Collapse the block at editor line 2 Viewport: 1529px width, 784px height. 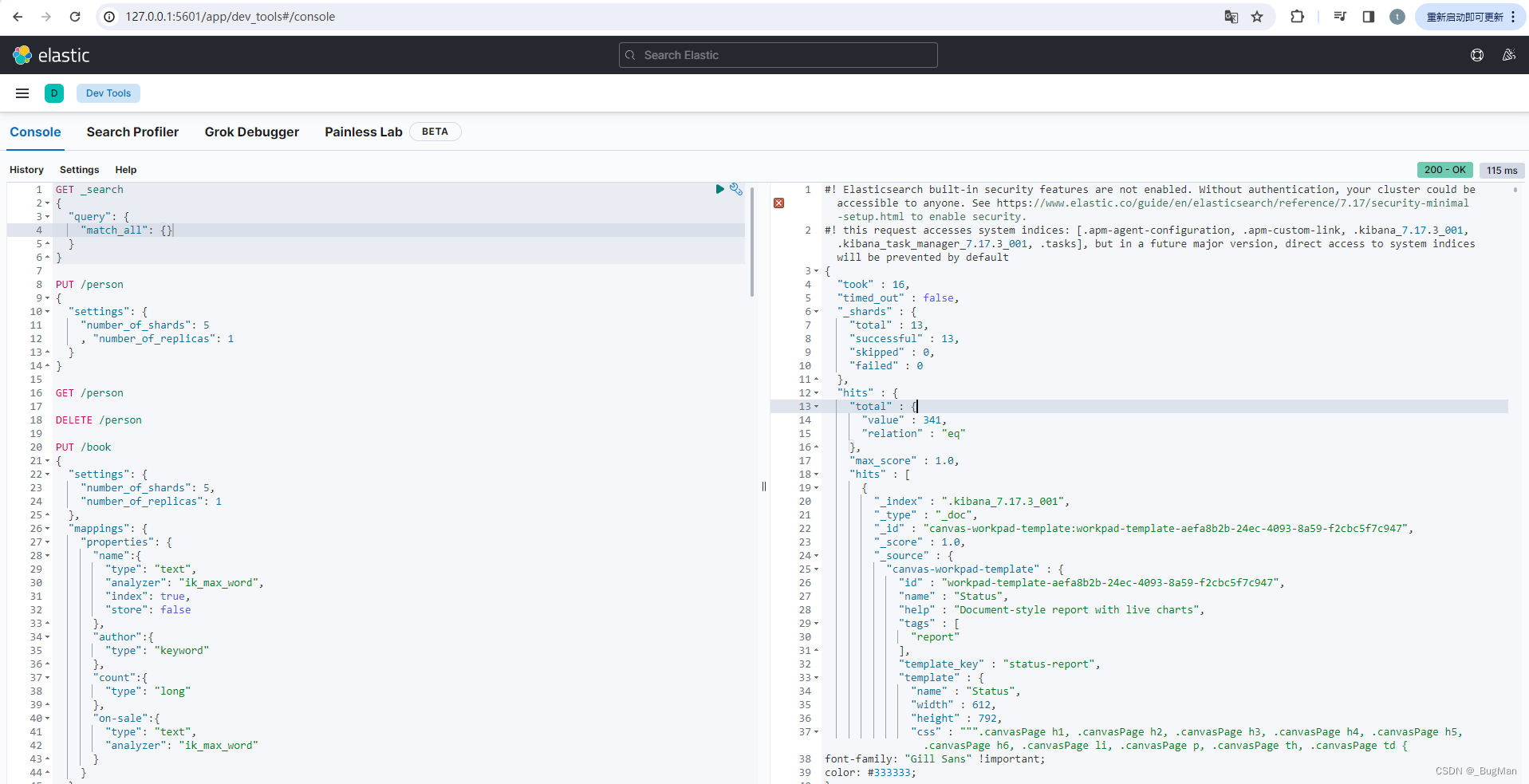point(47,203)
